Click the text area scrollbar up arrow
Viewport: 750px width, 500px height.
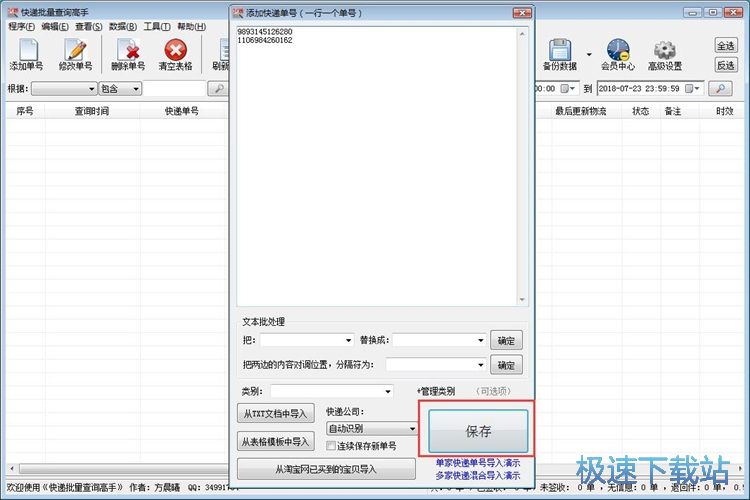(522, 33)
